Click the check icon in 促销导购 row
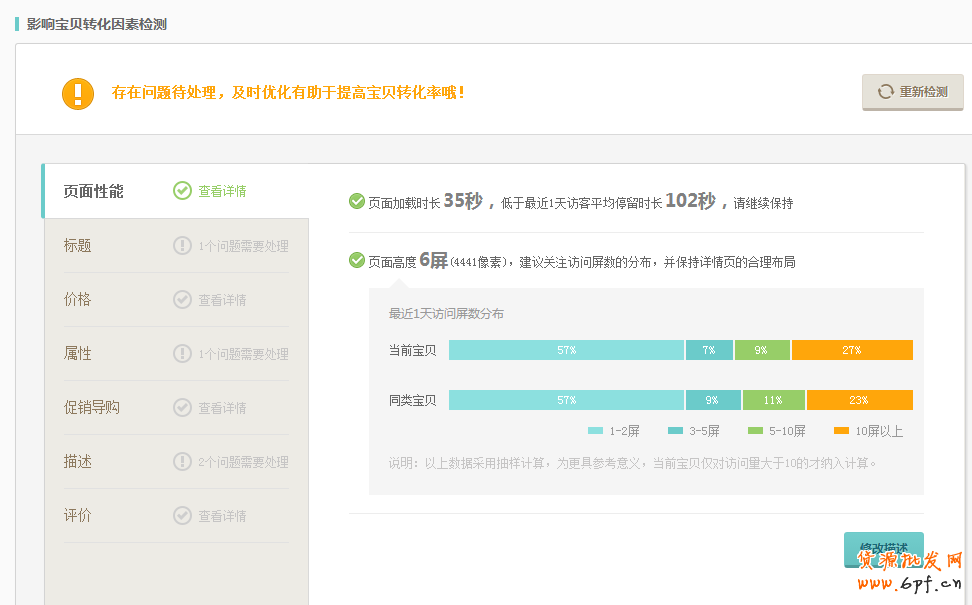Screen dimensions: 972x605 tap(182, 407)
